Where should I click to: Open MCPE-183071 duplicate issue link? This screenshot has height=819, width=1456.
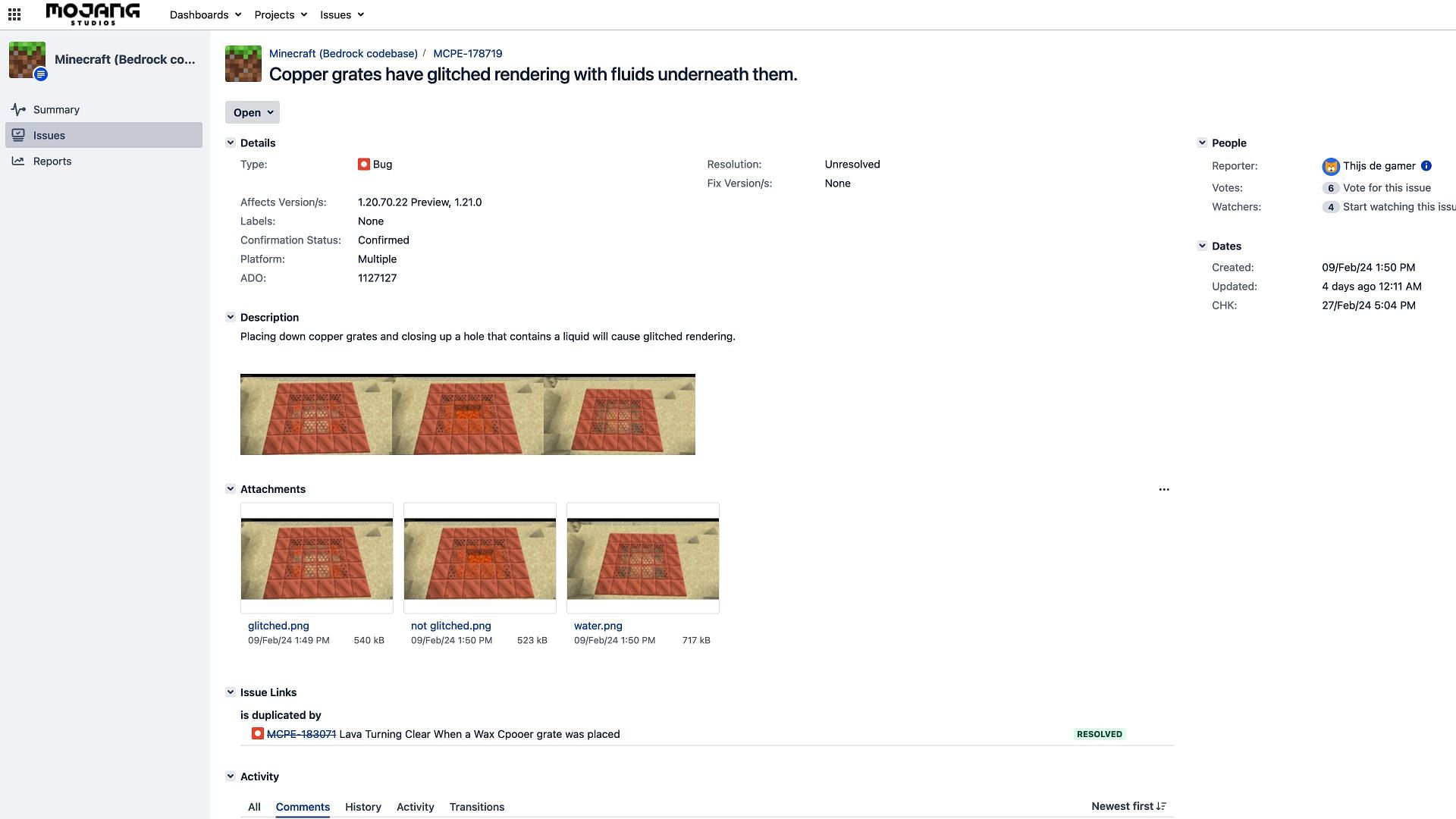301,734
